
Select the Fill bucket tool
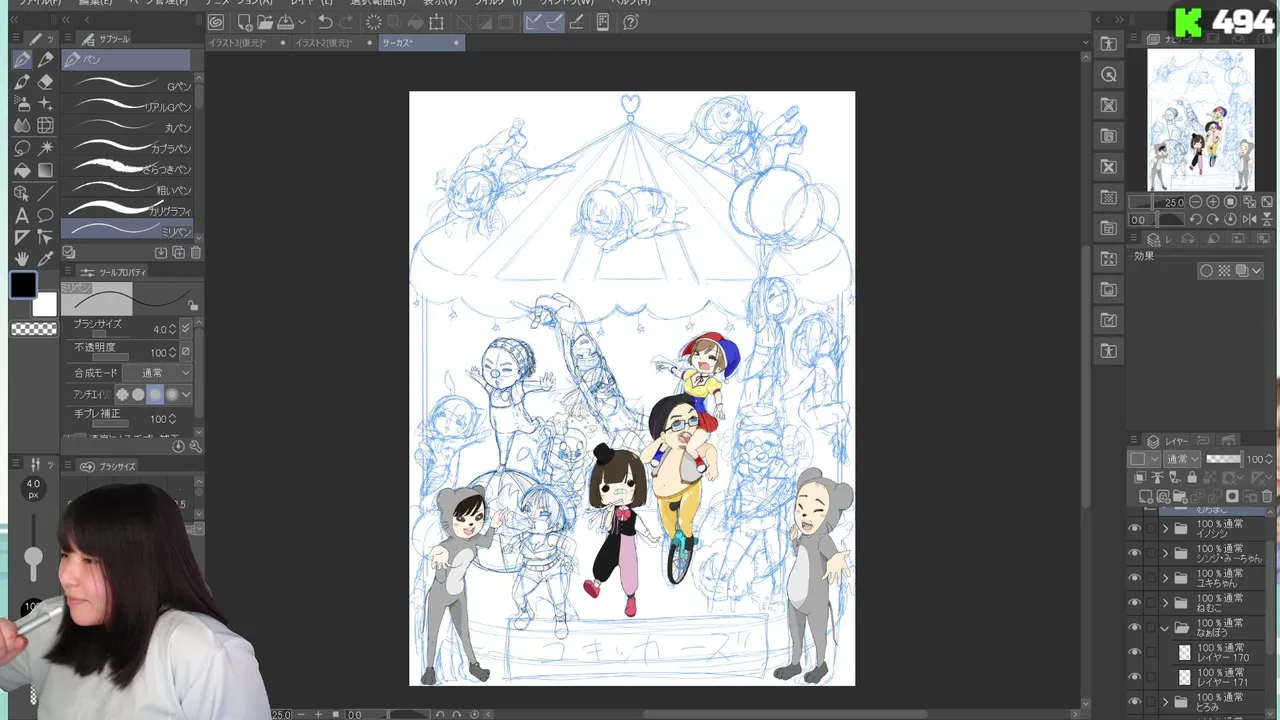click(x=22, y=170)
